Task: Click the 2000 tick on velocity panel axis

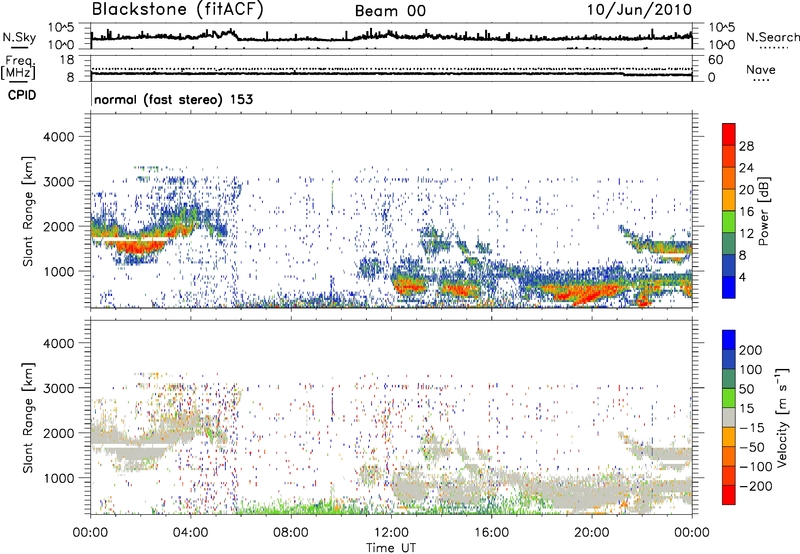Action: click(58, 433)
